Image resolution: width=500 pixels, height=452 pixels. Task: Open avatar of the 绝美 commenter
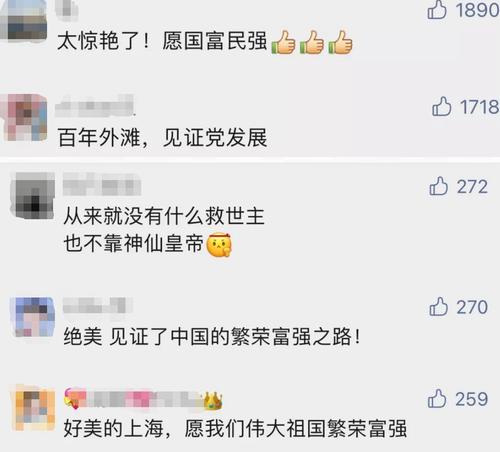point(32,317)
